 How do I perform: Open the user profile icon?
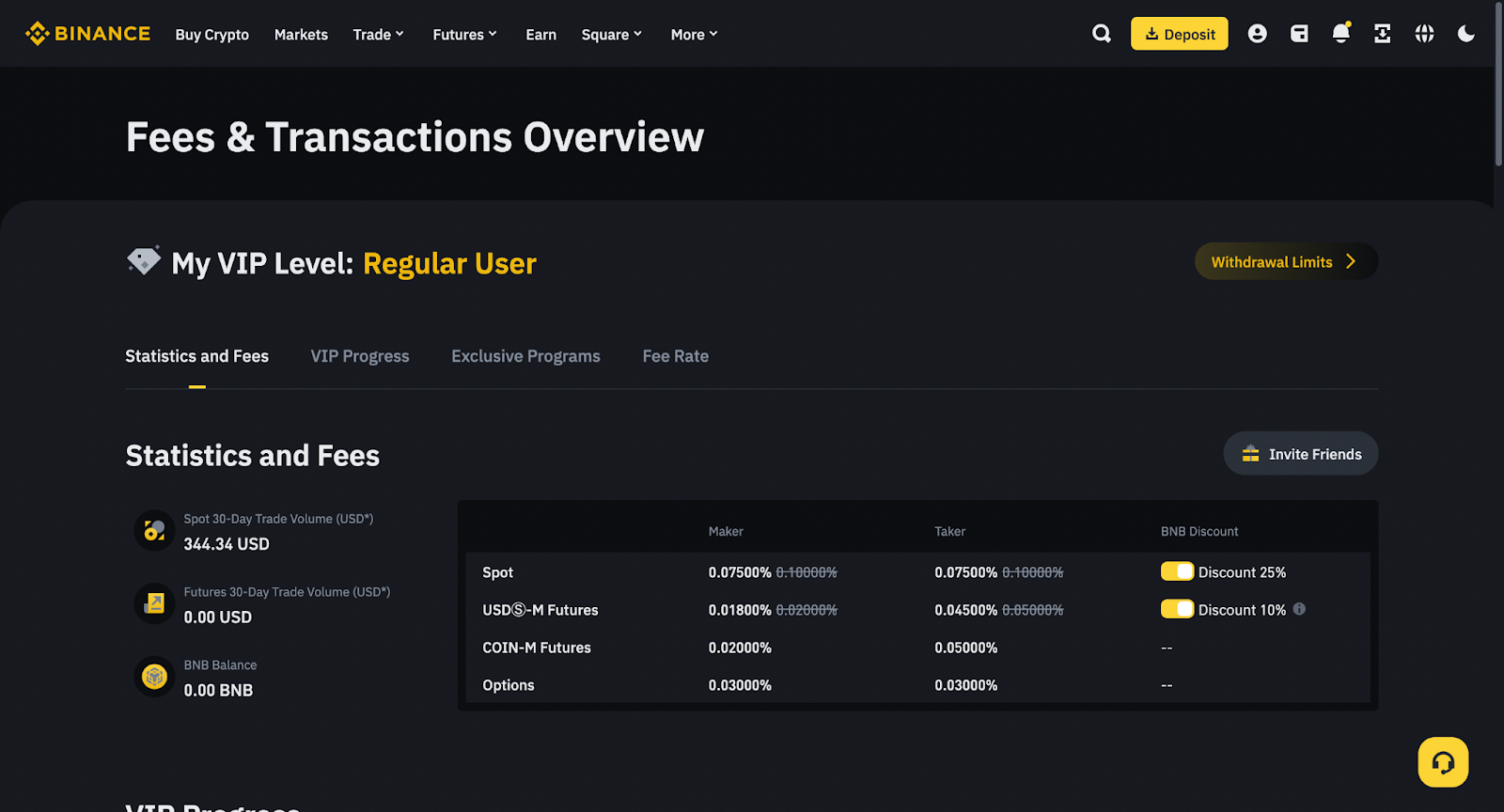[1257, 34]
